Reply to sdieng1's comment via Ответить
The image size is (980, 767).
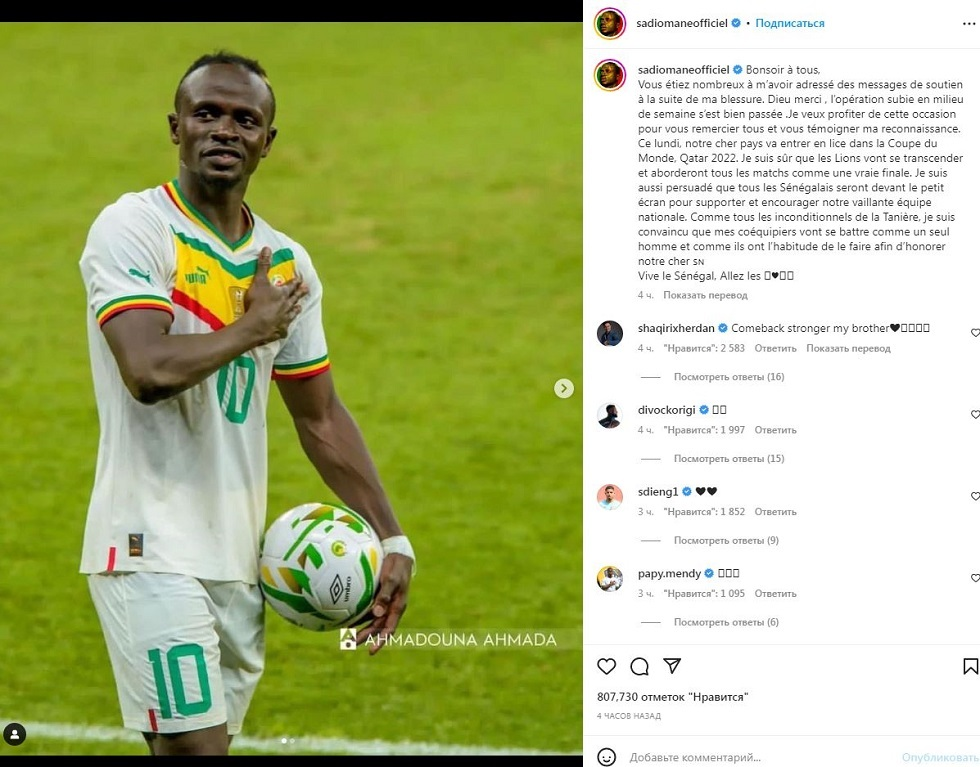[776, 512]
